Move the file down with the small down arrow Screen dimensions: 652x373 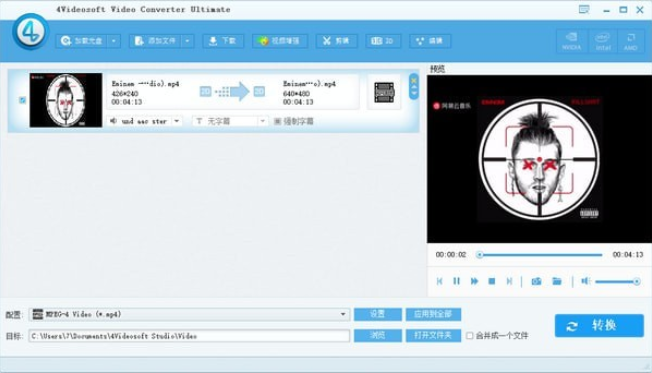[414, 93]
